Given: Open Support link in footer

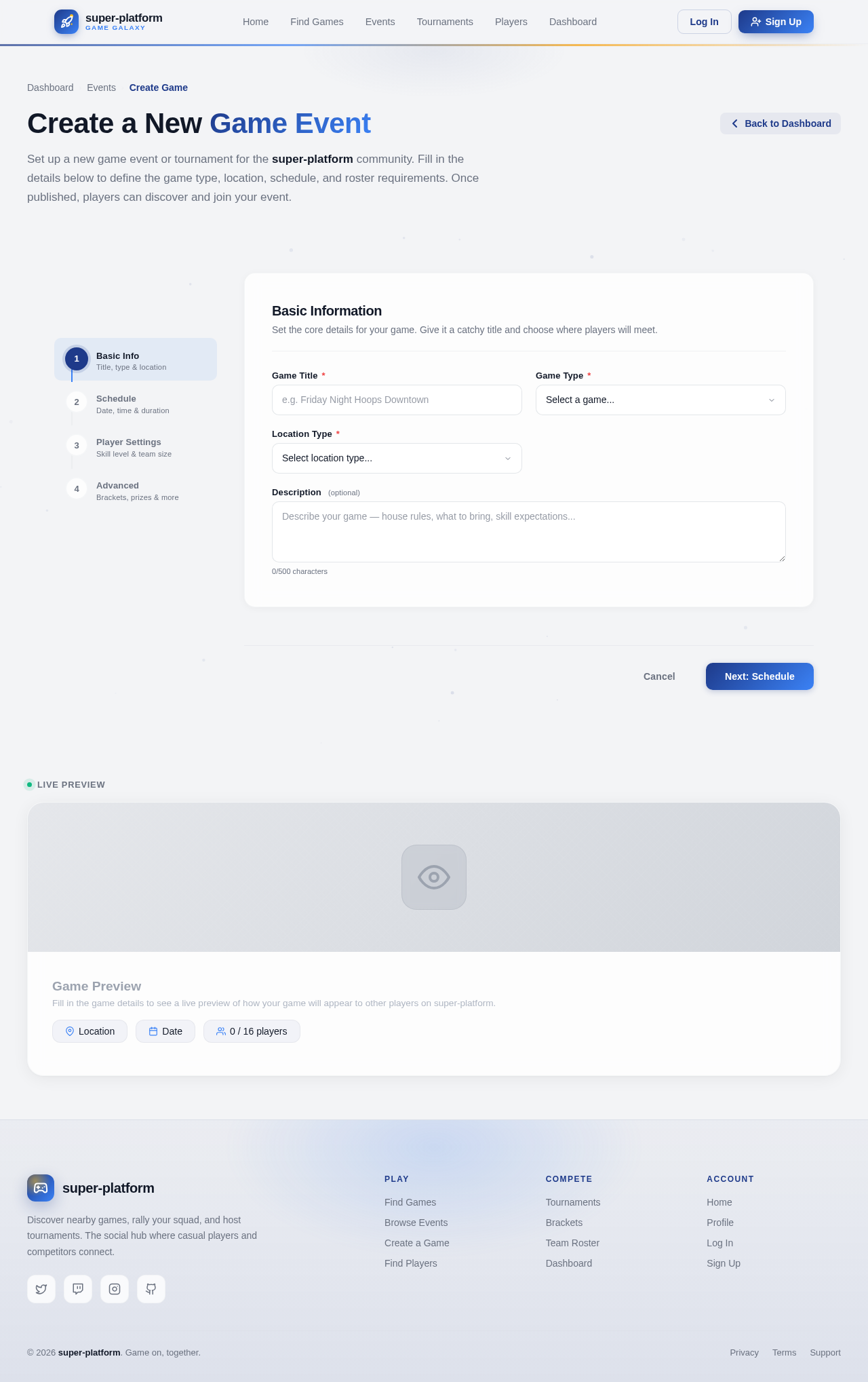Looking at the screenshot, I should [x=825, y=1352].
